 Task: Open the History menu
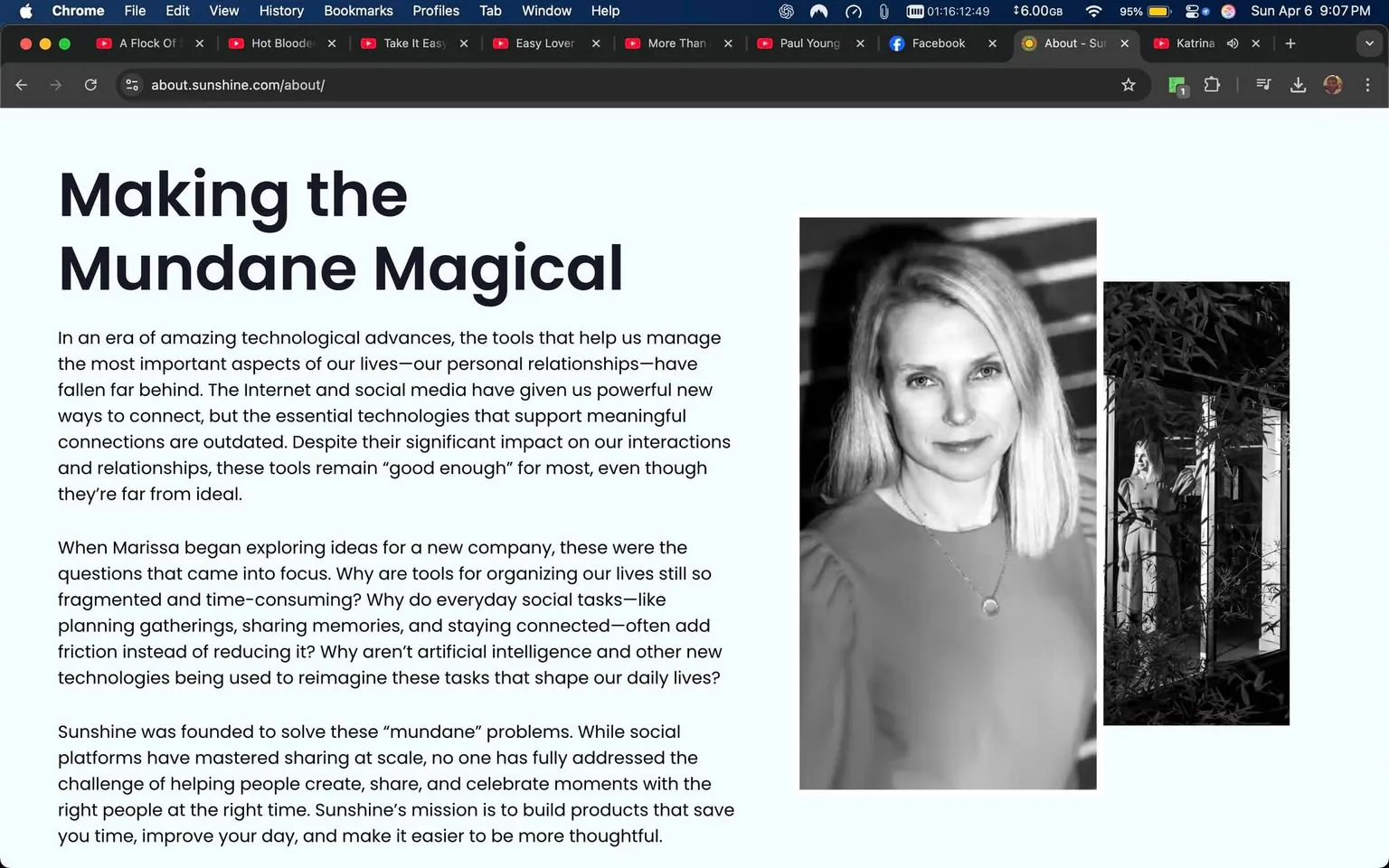click(x=280, y=11)
